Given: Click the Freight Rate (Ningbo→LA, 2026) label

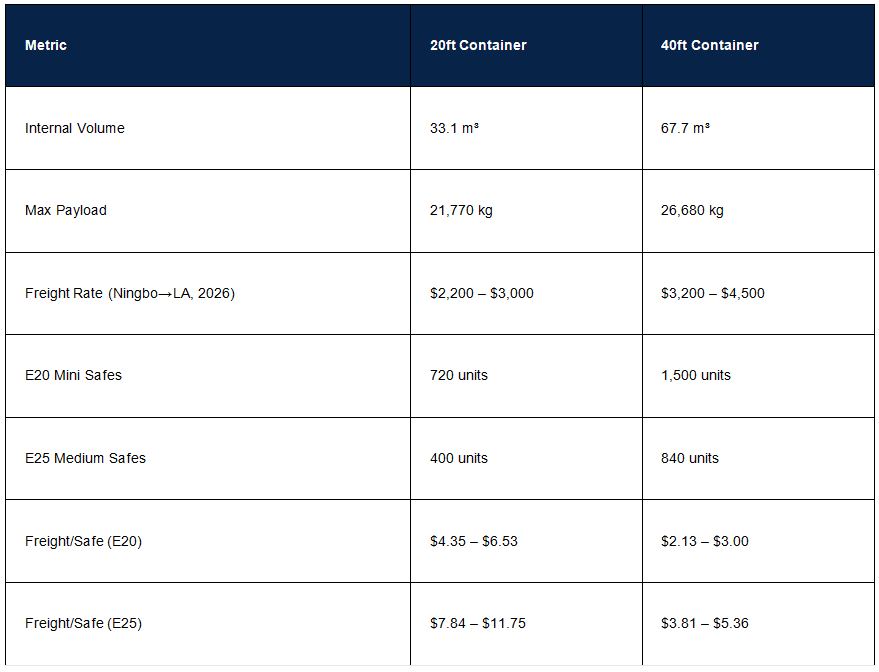Looking at the screenshot, I should 129,293.
